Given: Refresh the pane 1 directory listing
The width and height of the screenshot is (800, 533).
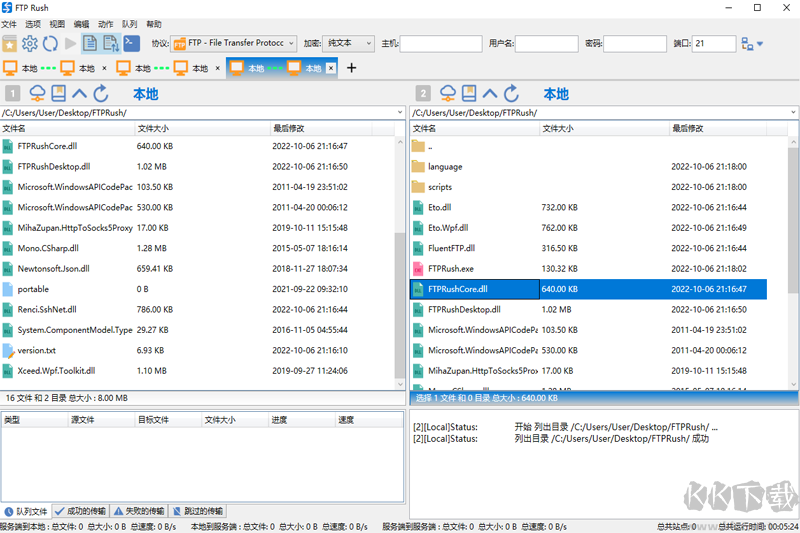Looking at the screenshot, I should tap(101, 93).
